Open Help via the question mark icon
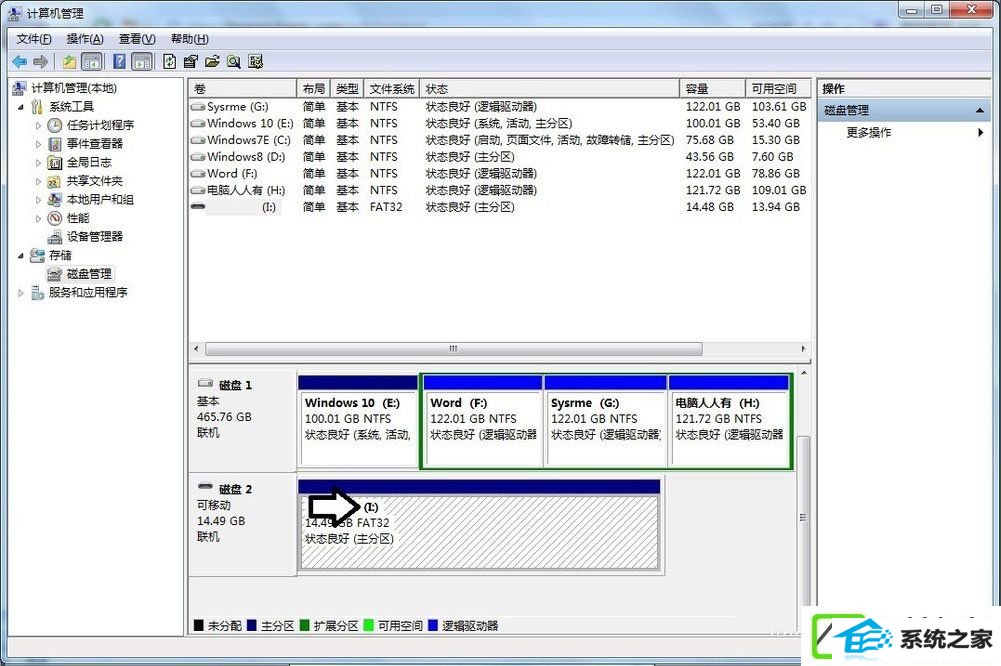 [119, 61]
